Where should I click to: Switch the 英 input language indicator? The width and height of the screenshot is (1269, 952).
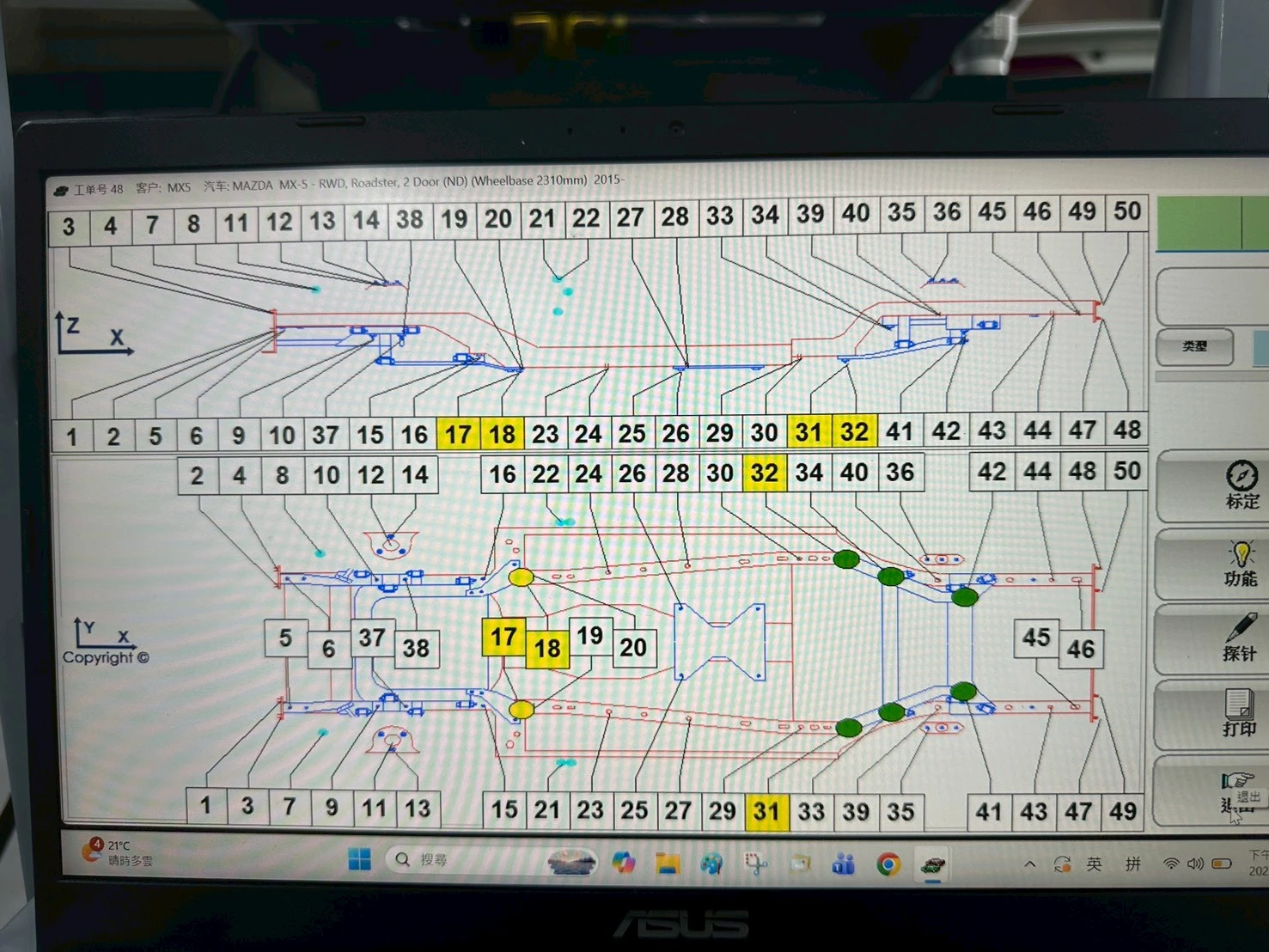coord(1094,864)
